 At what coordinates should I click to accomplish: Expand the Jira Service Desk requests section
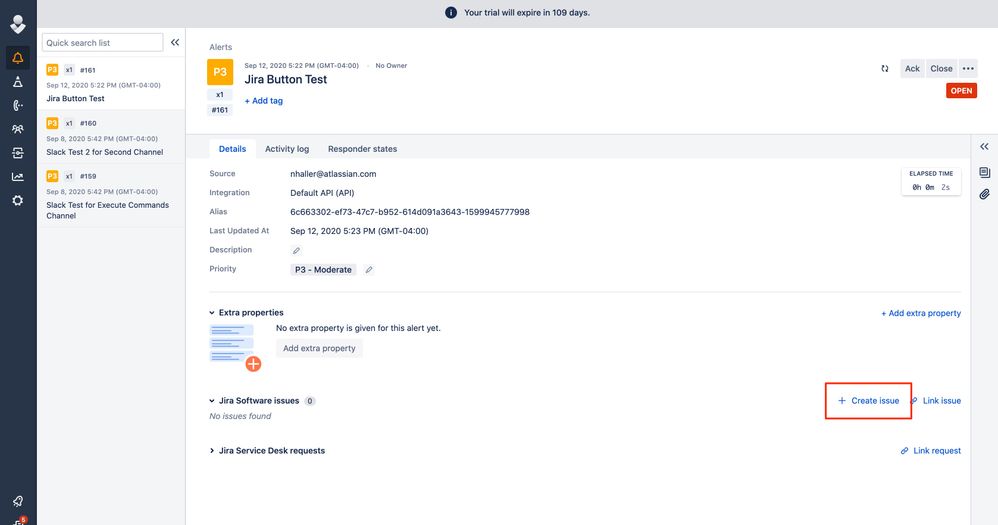click(x=212, y=451)
